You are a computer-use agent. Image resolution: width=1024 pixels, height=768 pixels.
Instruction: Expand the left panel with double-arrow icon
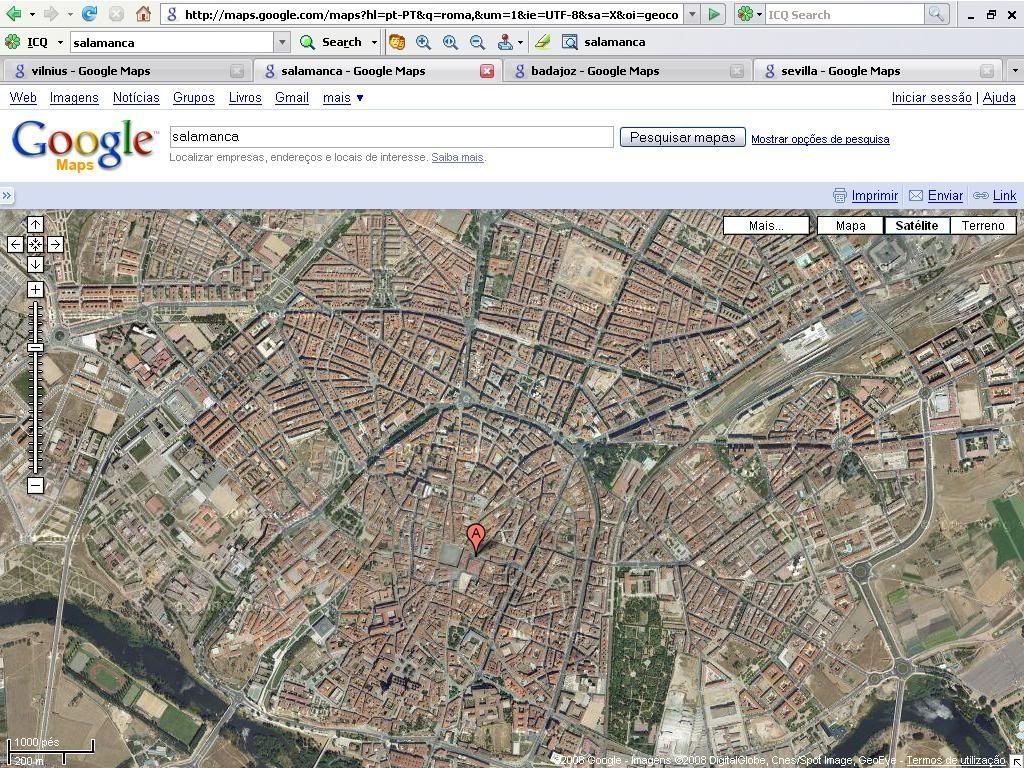[7, 196]
